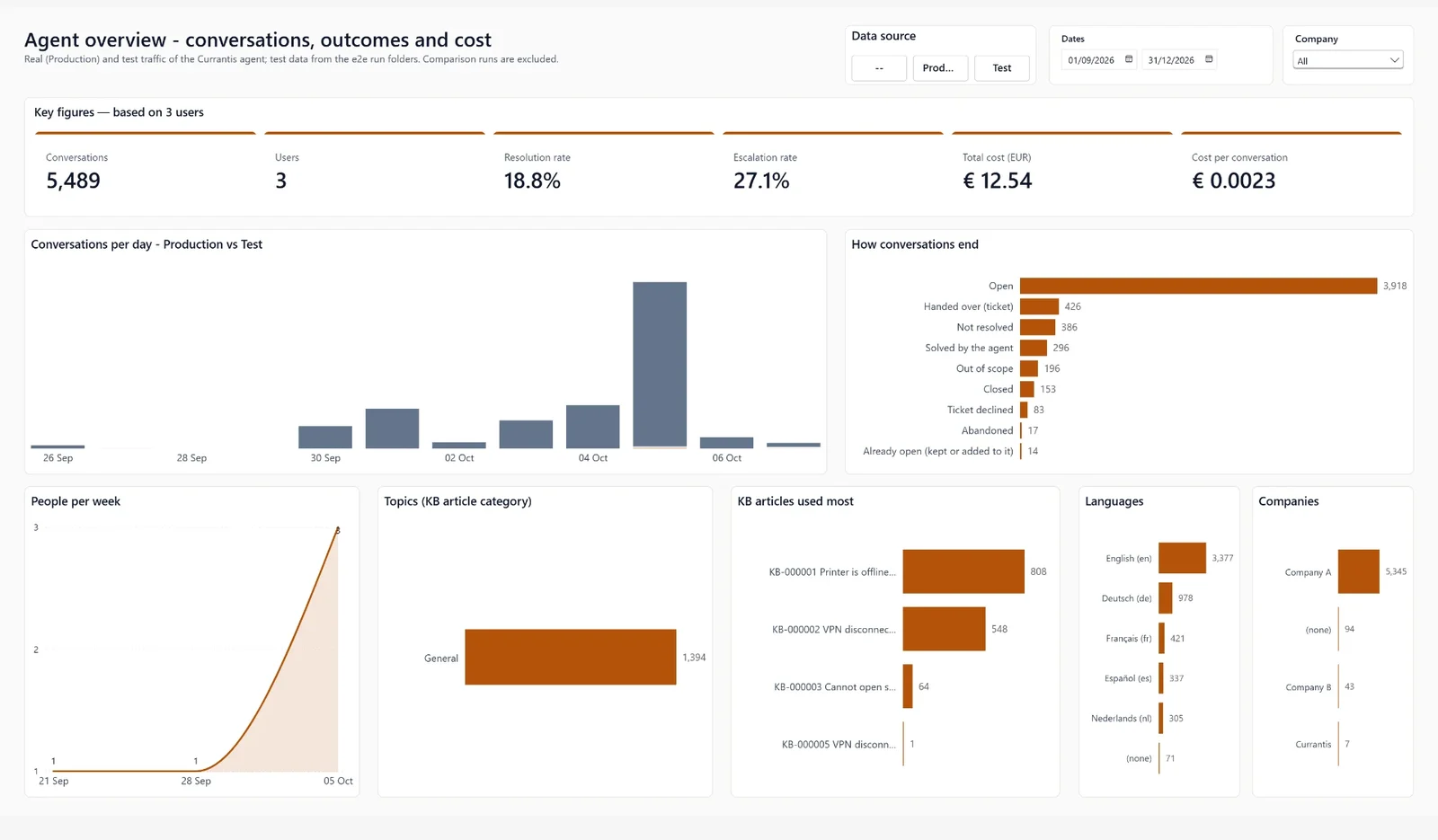This screenshot has height=840, width=1438.
Task: Select the Deutsch (de) language bar
Action: [x=1166, y=597]
